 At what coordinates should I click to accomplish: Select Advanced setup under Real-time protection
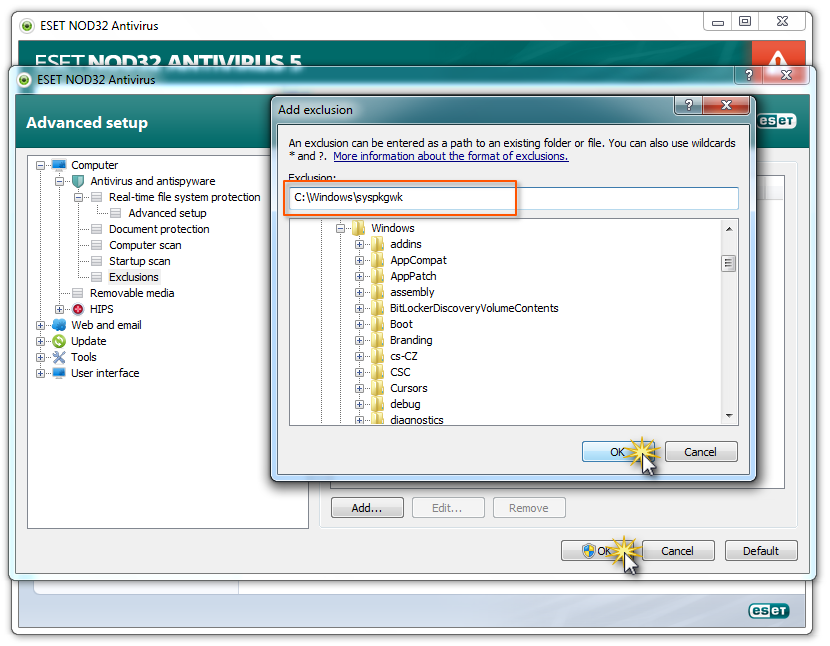(x=167, y=213)
